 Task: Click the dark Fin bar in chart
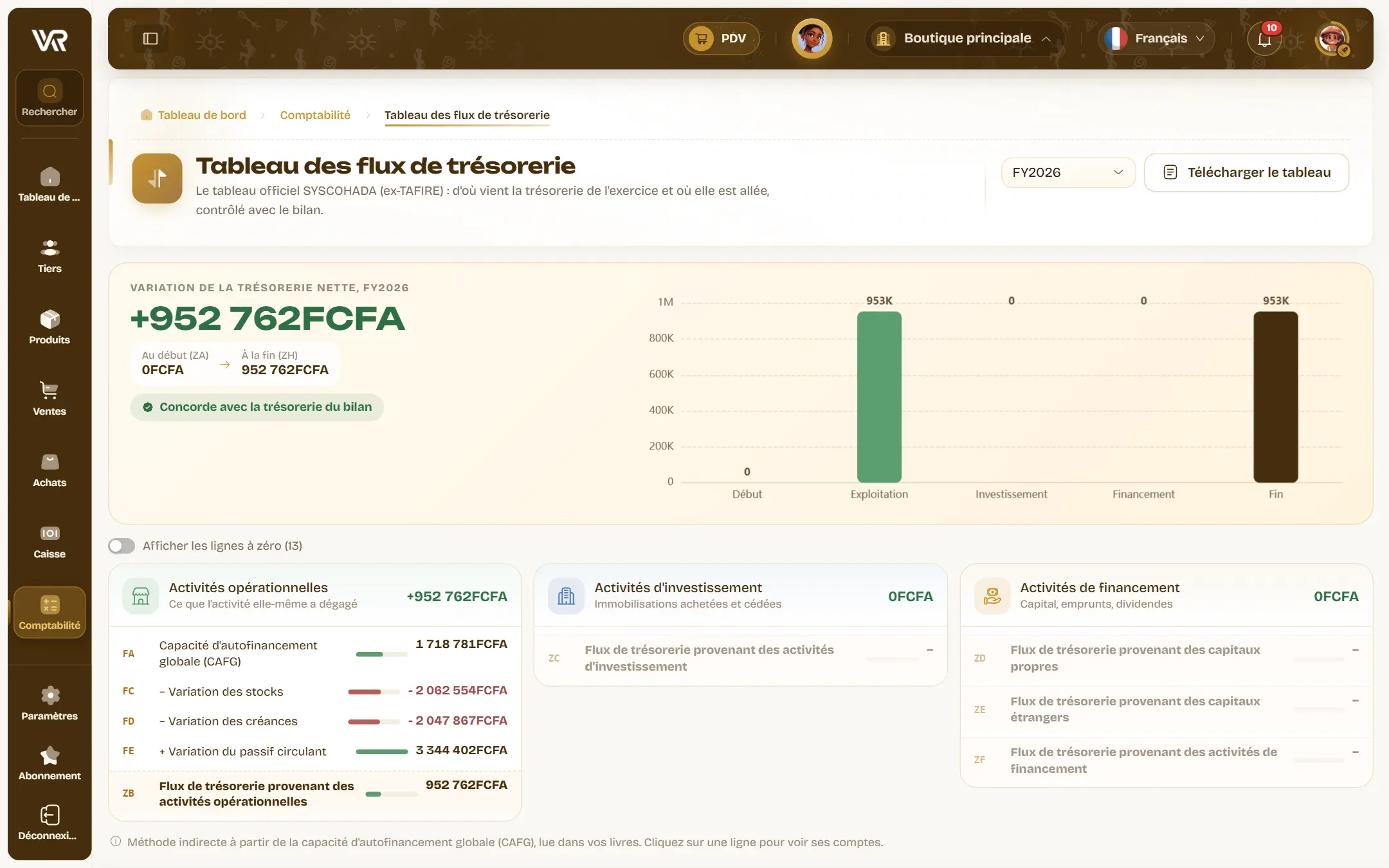pos(1276,397)
